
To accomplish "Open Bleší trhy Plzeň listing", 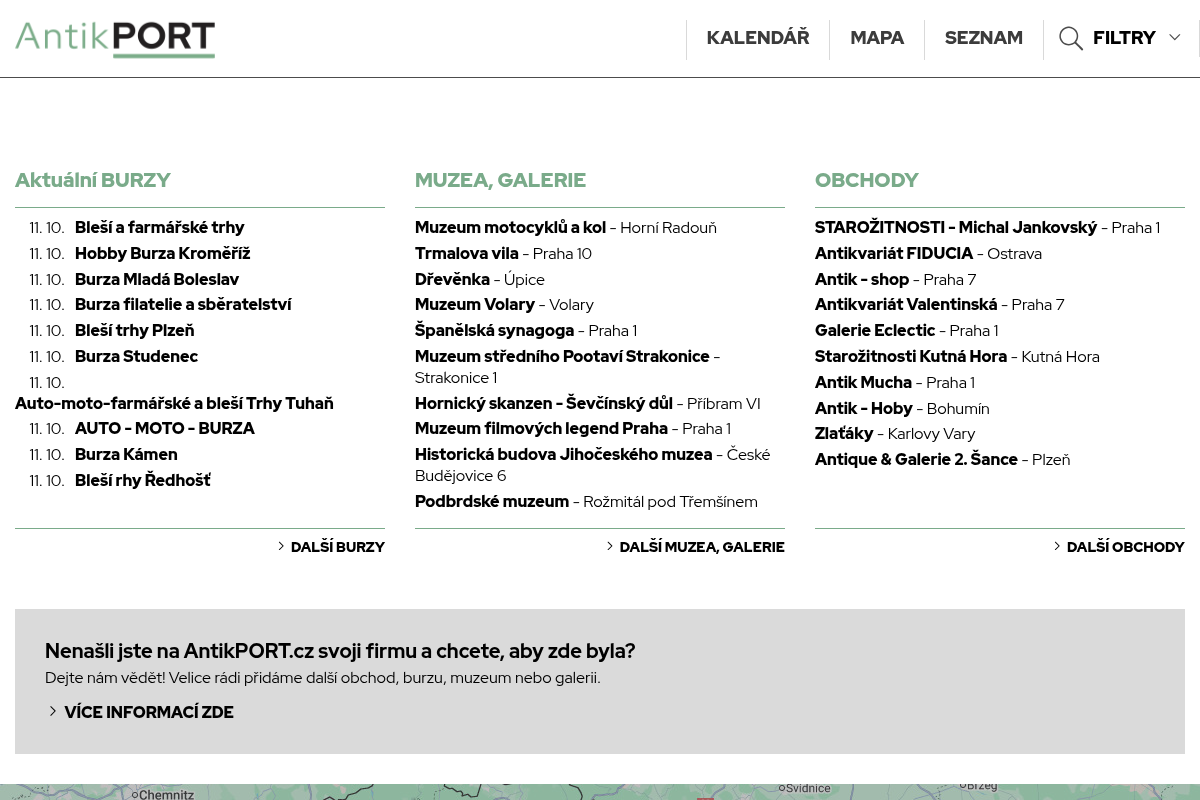I will [x=135, y=331].
